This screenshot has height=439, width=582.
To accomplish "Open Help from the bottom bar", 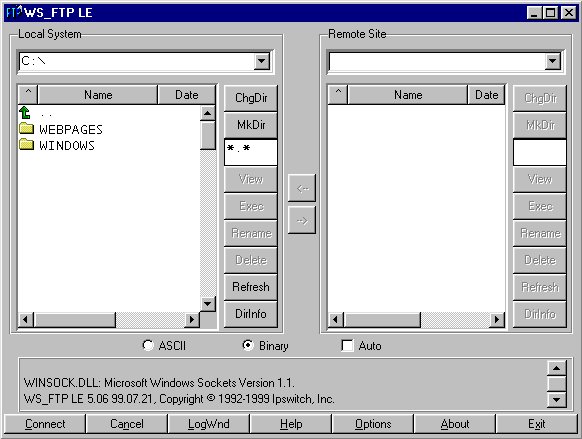I will click(x=291, y=424).
